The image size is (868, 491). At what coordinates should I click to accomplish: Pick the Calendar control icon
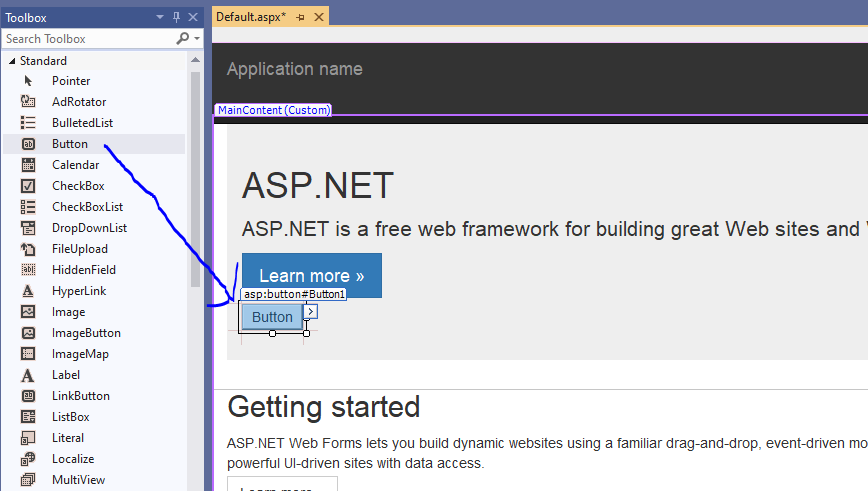28,165
